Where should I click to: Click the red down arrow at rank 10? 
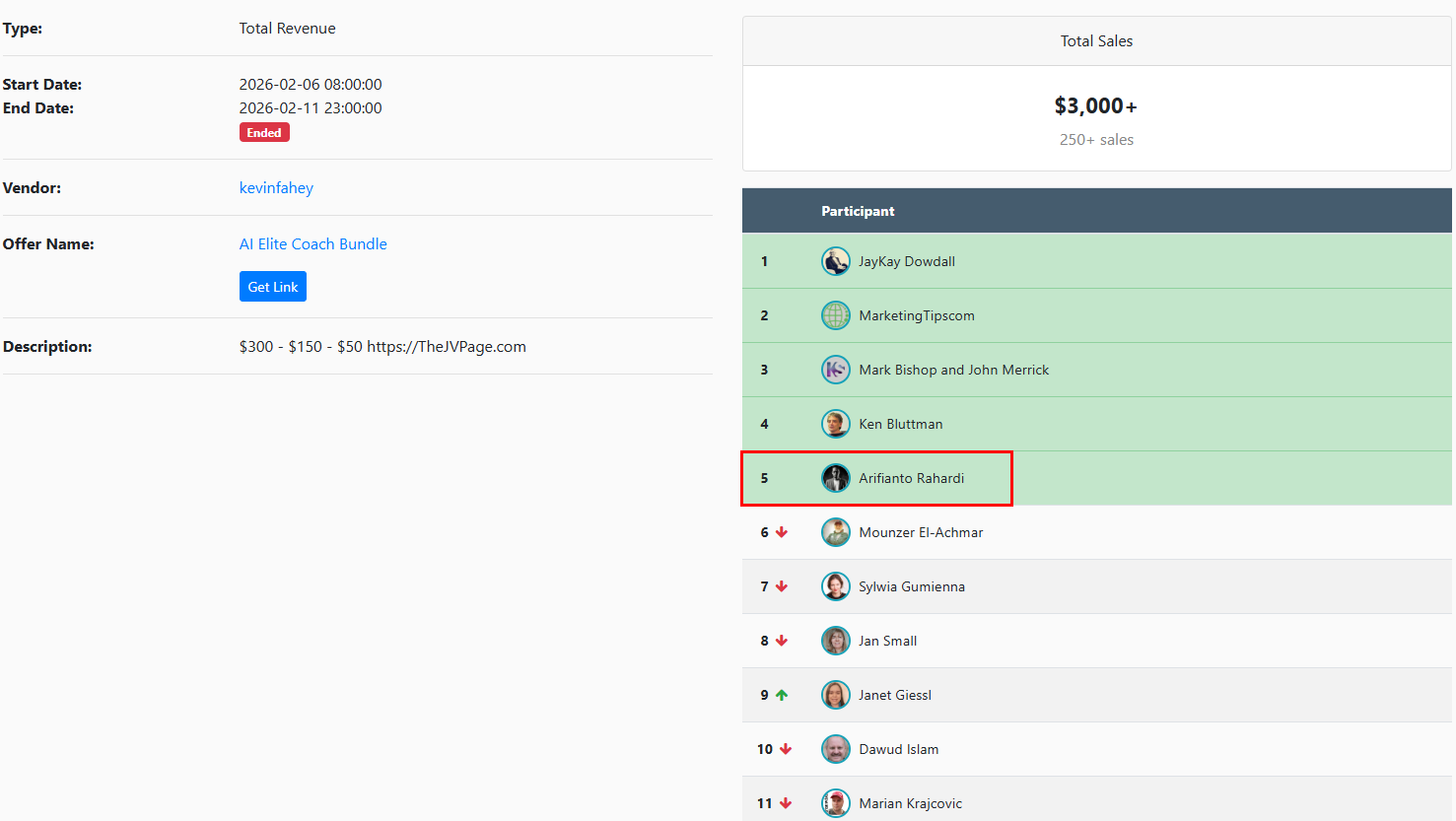click(x=786, y=749)
